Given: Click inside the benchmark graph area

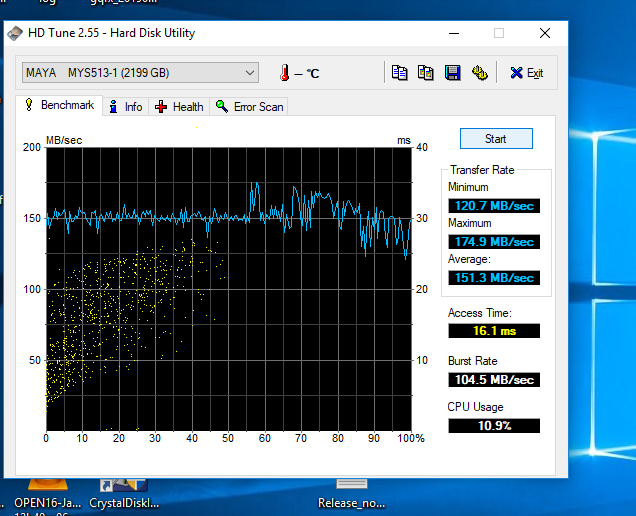Looking at the screenshot, I should coord(229,288).
